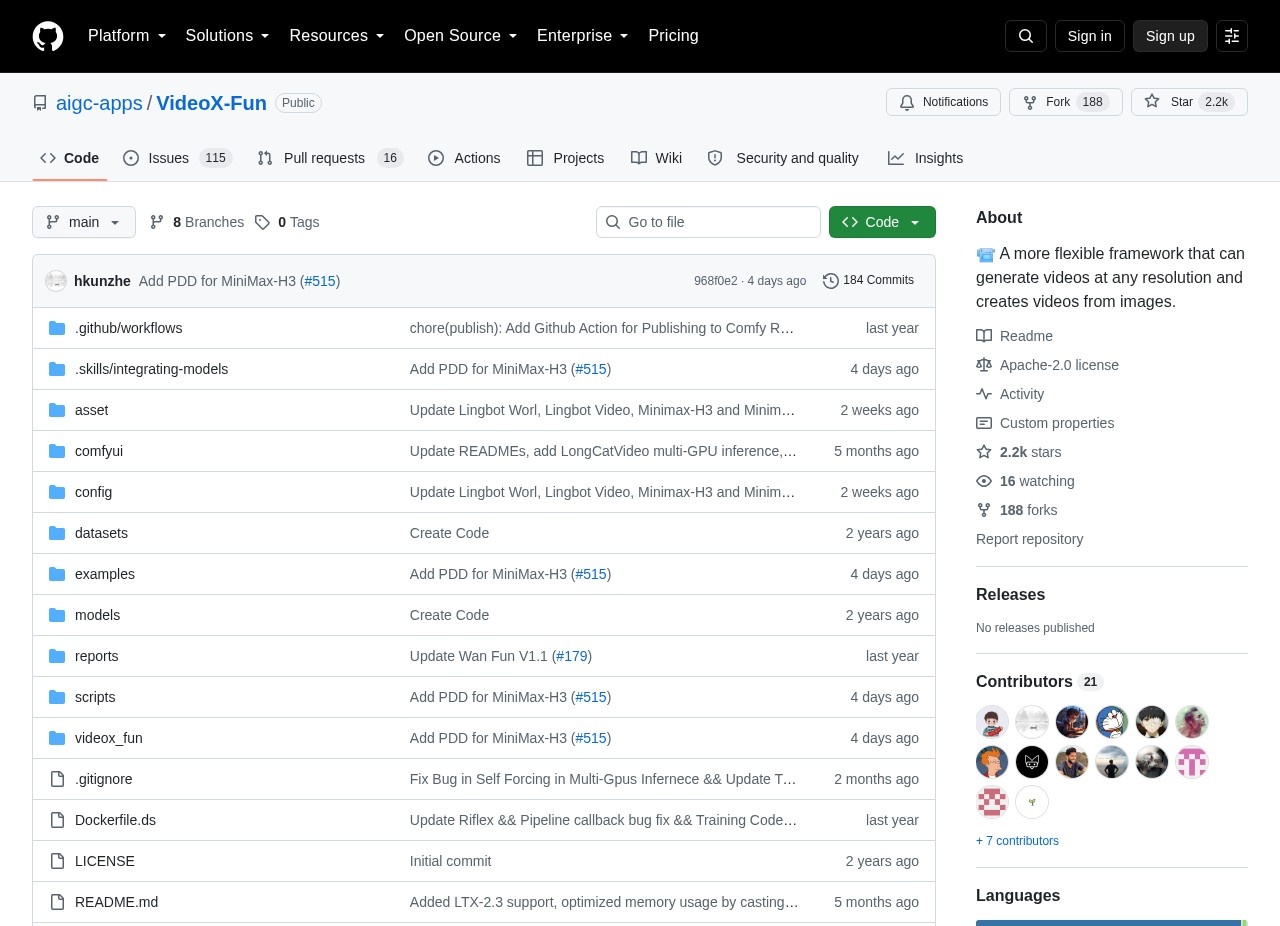
Task: Show the + 7 contributors link
Action: pos(1017,841)
